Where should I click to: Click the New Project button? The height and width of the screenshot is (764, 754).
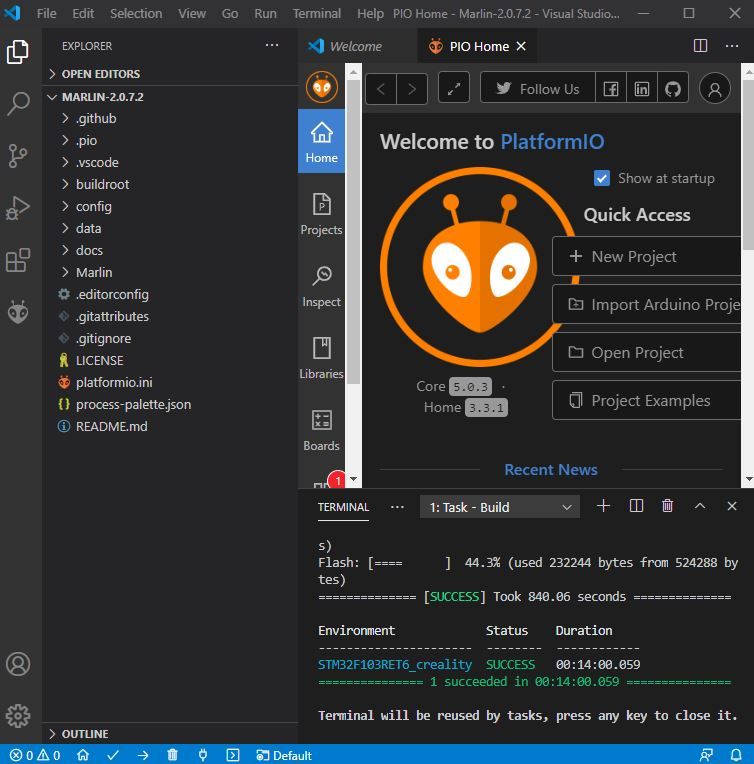click(x=648, y=256)
